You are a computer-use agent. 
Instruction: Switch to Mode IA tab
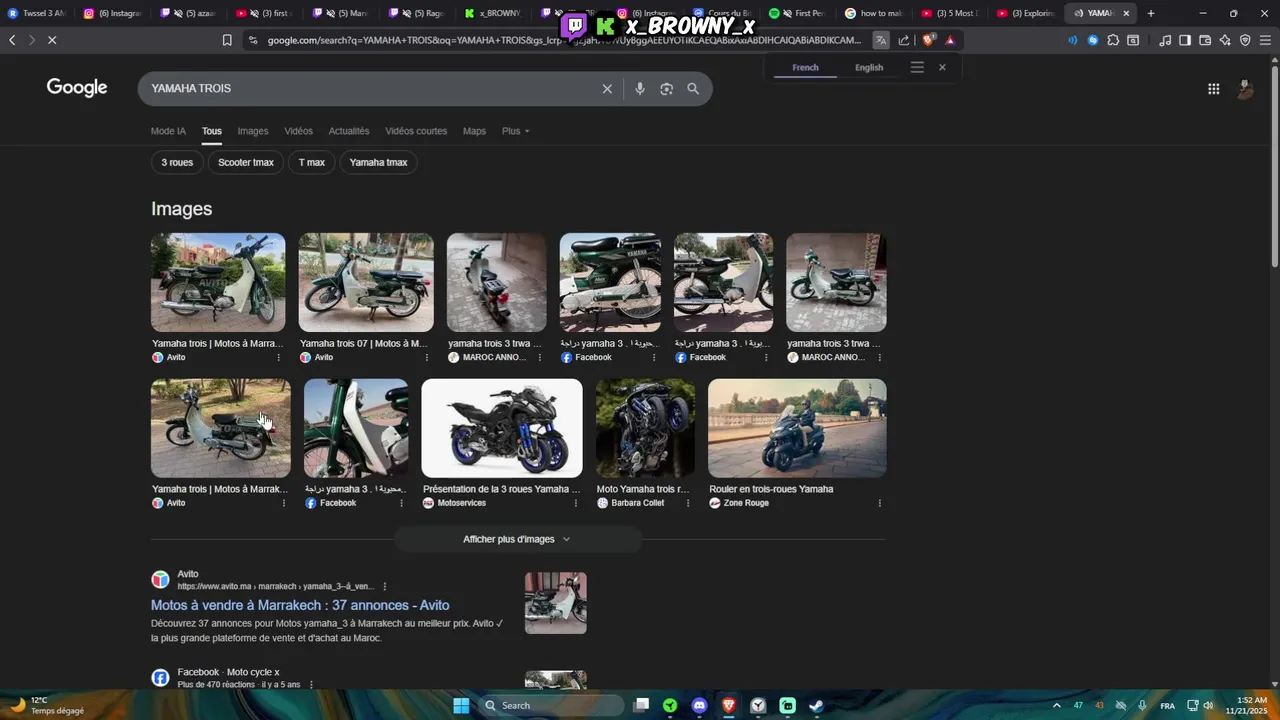pyautogui.click(x=168, y=131)
